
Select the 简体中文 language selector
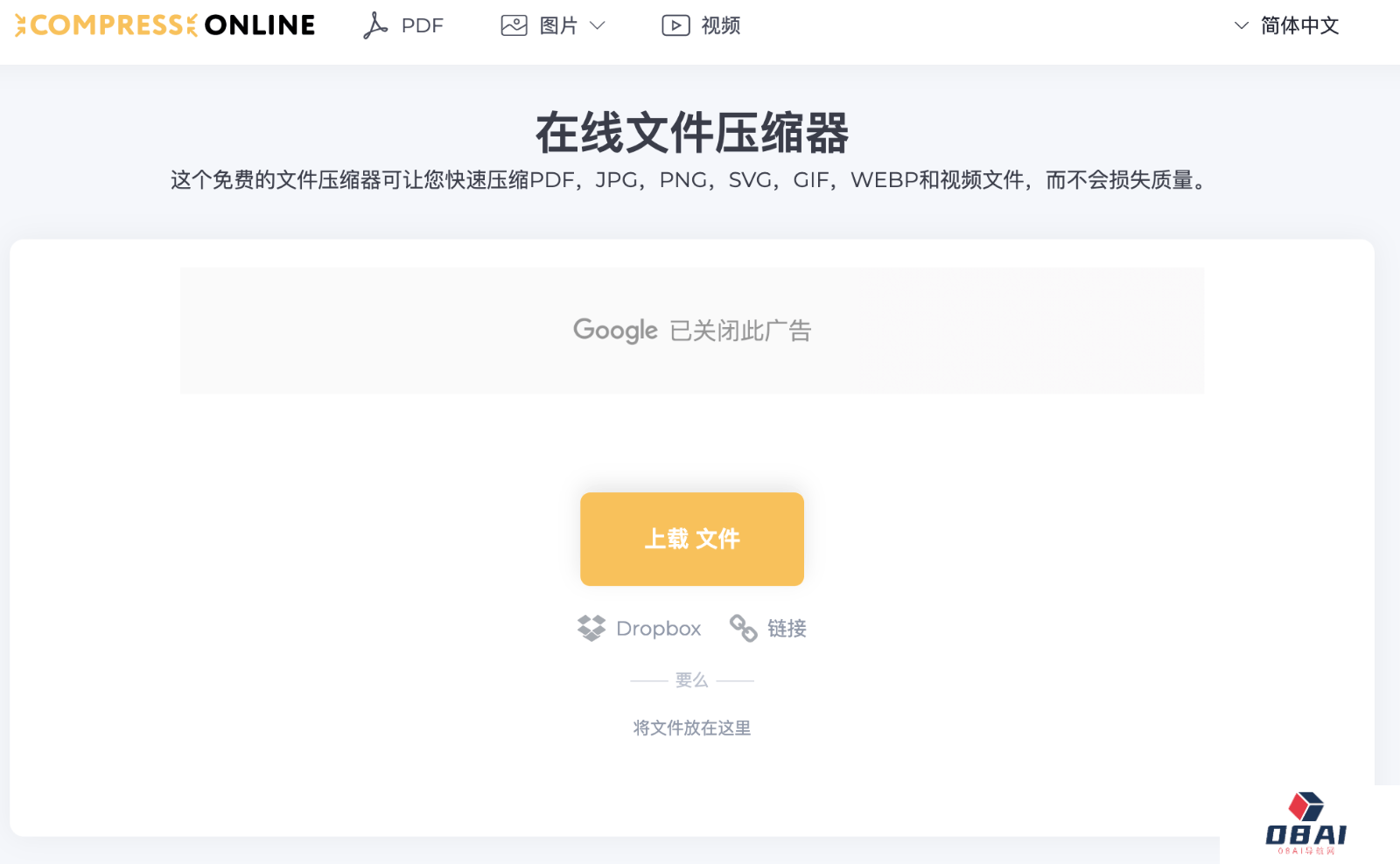coord(1299,25)
